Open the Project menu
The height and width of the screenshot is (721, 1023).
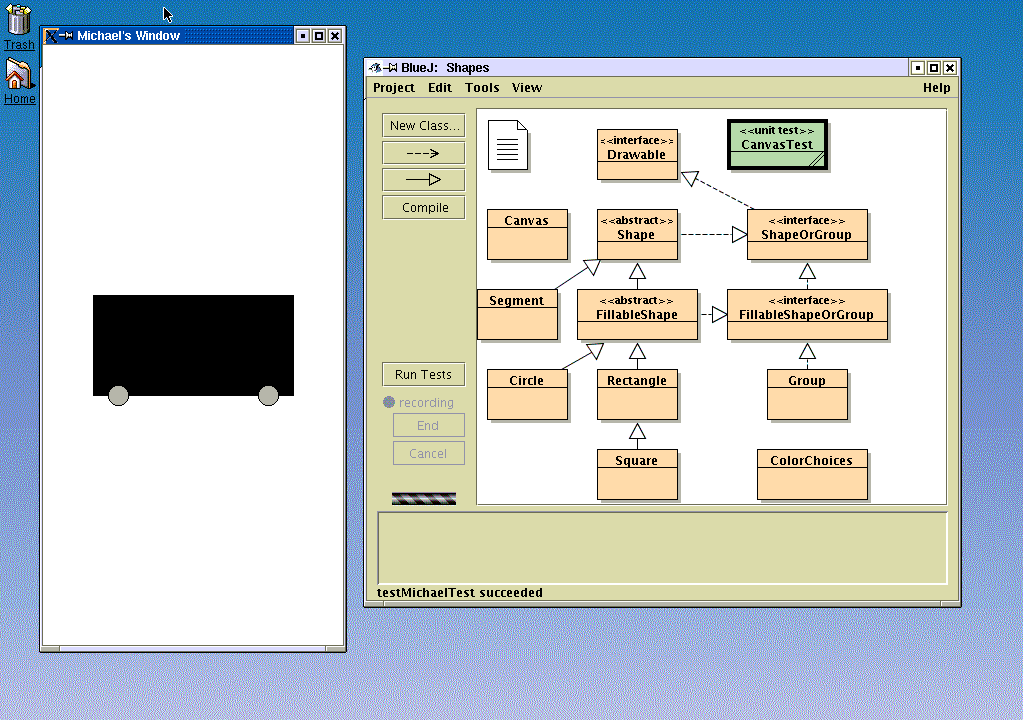click(393, 88)
